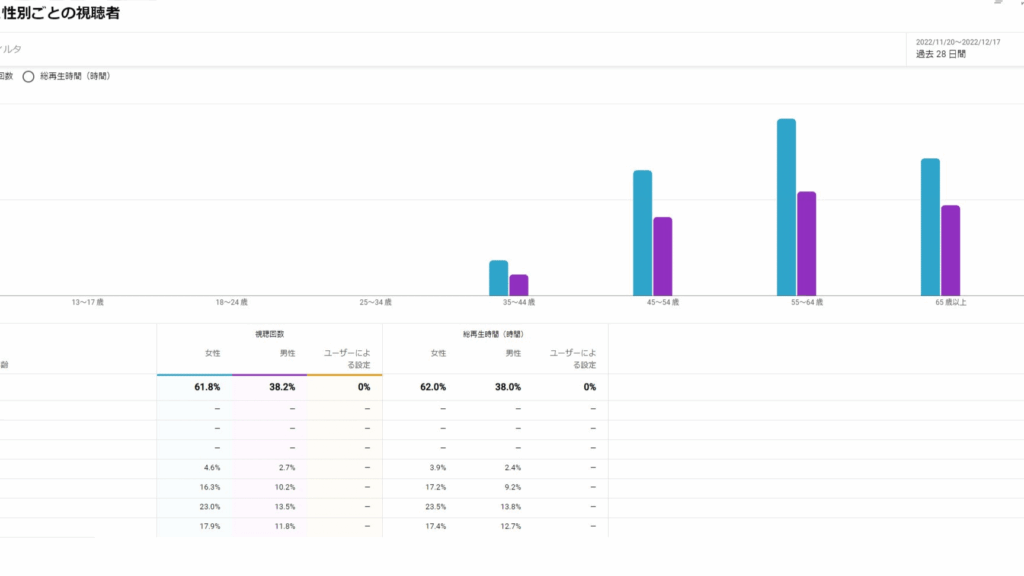
Task: Click the 38.0% total cell
Action: [507, 387]
